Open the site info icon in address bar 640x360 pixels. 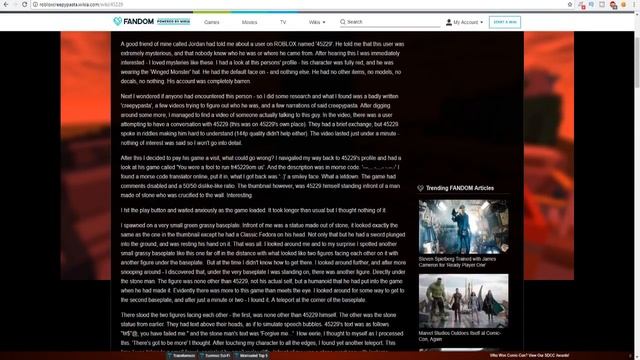35,4
